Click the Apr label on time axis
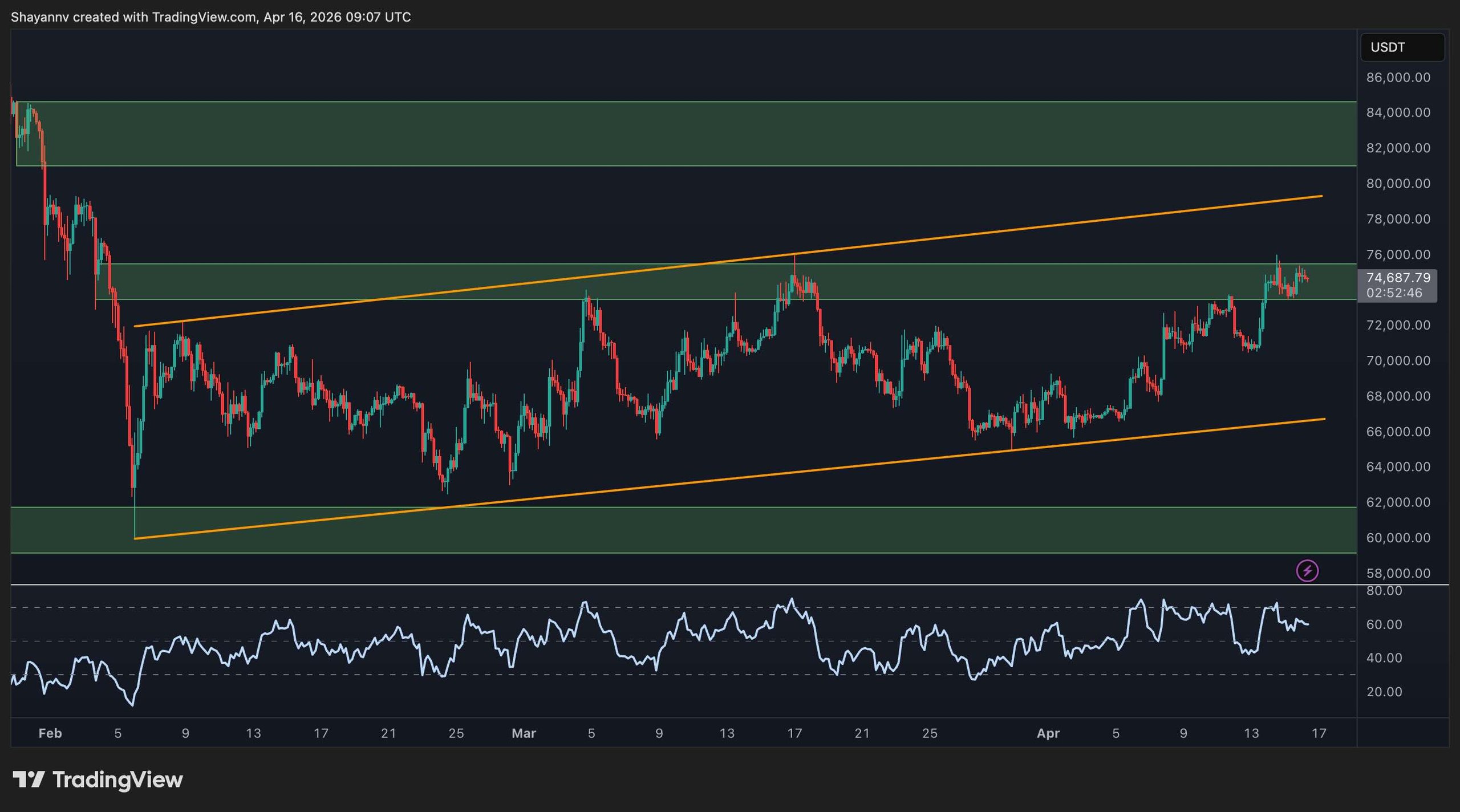The height and width of the screenshot is (812, 1460). [1048, 733]
